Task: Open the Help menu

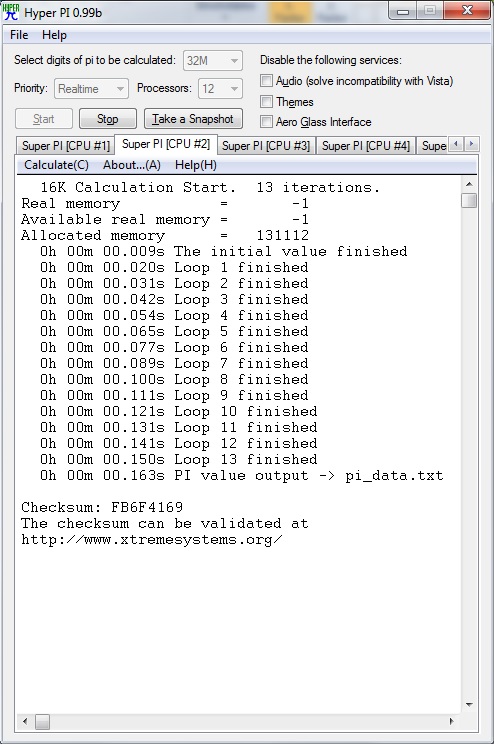Action: (54, 35)
